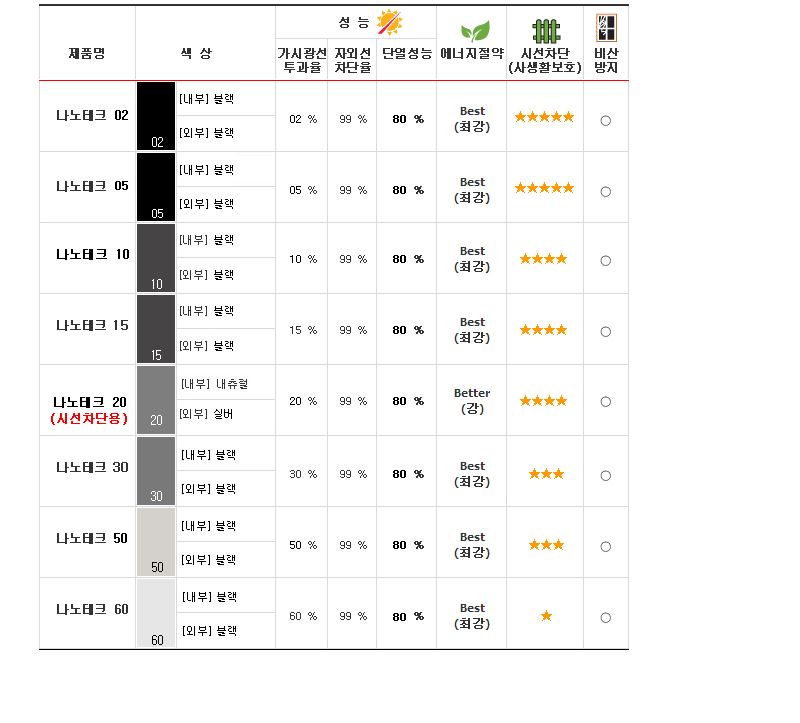Viewport: 800px width, 723px height.
Task: Click the product name 나노테크 15
Action: pos(92,325)
